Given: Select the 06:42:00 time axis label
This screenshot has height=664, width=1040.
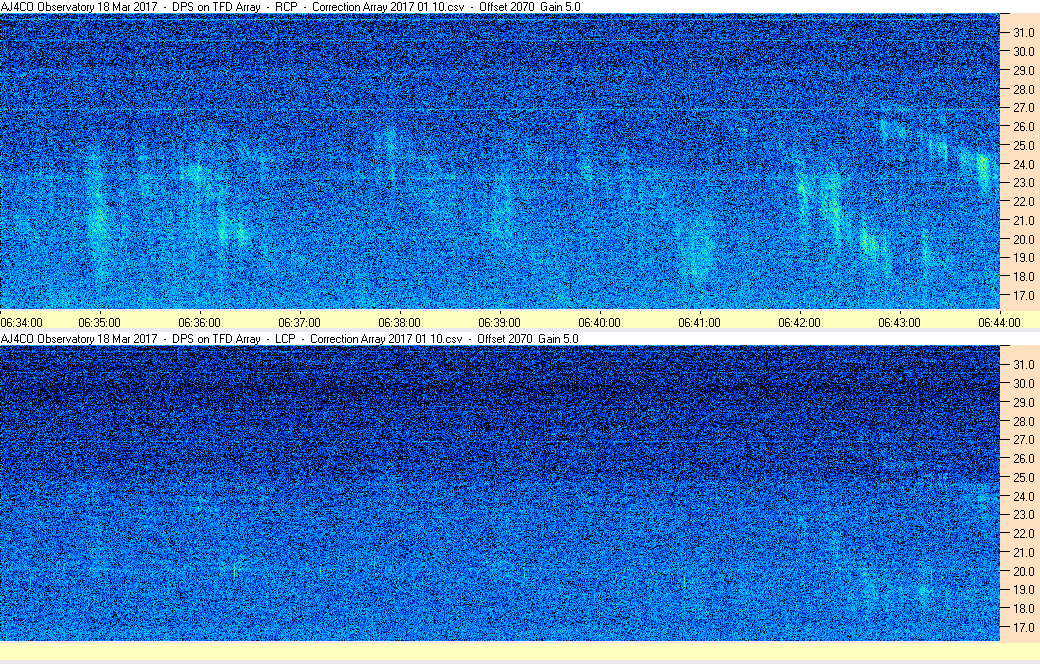Looking at the screenshot, I should 799,322.
